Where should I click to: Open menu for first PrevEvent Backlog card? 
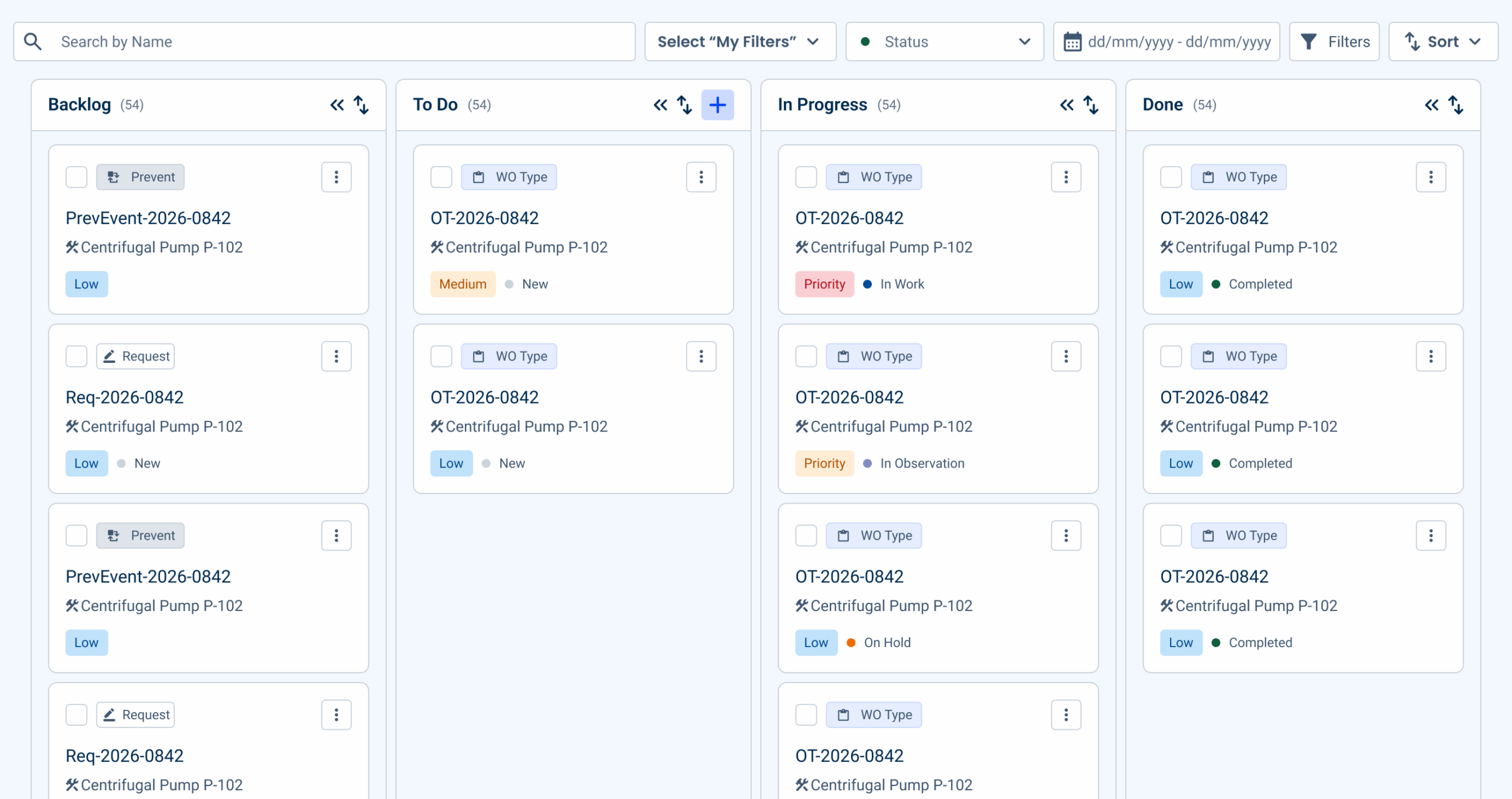pos(337,177)
